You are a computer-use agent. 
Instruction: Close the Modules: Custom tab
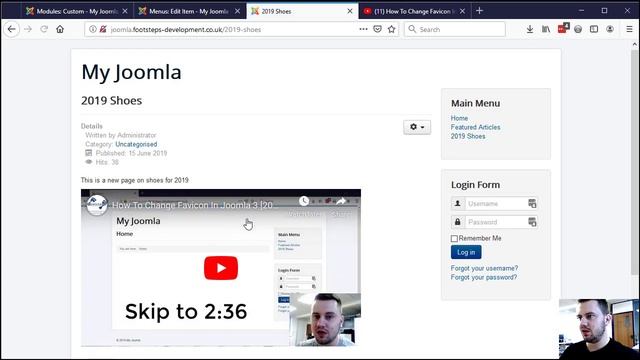[125, 11]
